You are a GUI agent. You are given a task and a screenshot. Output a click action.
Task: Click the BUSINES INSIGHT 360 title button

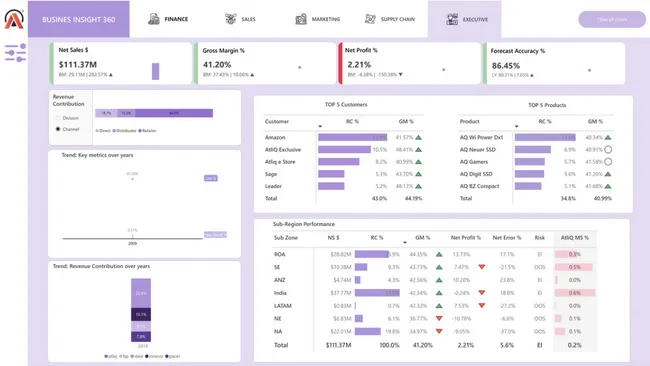(x=79, y=19)
